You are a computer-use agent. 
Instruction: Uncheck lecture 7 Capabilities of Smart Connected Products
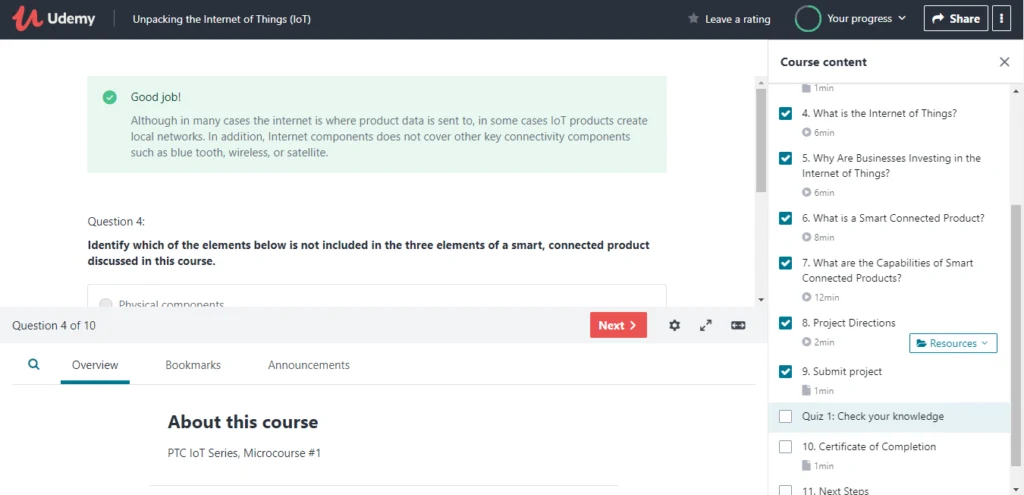pyautogui.click(x=786, y=263)
